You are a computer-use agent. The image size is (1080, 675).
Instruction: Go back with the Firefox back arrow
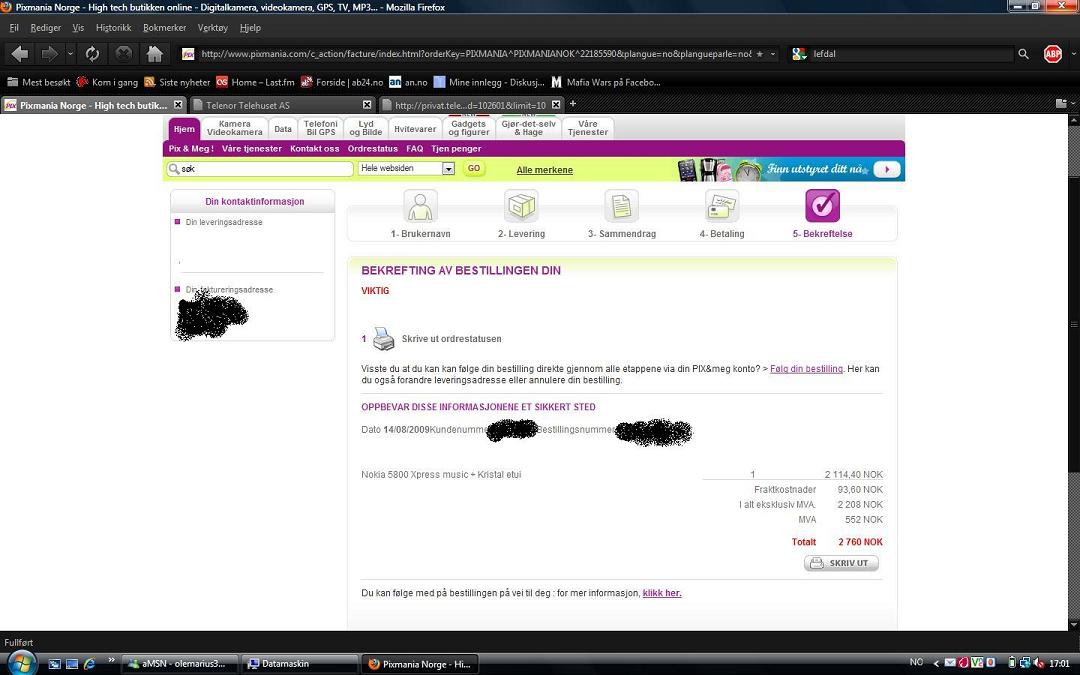point(20,54)
